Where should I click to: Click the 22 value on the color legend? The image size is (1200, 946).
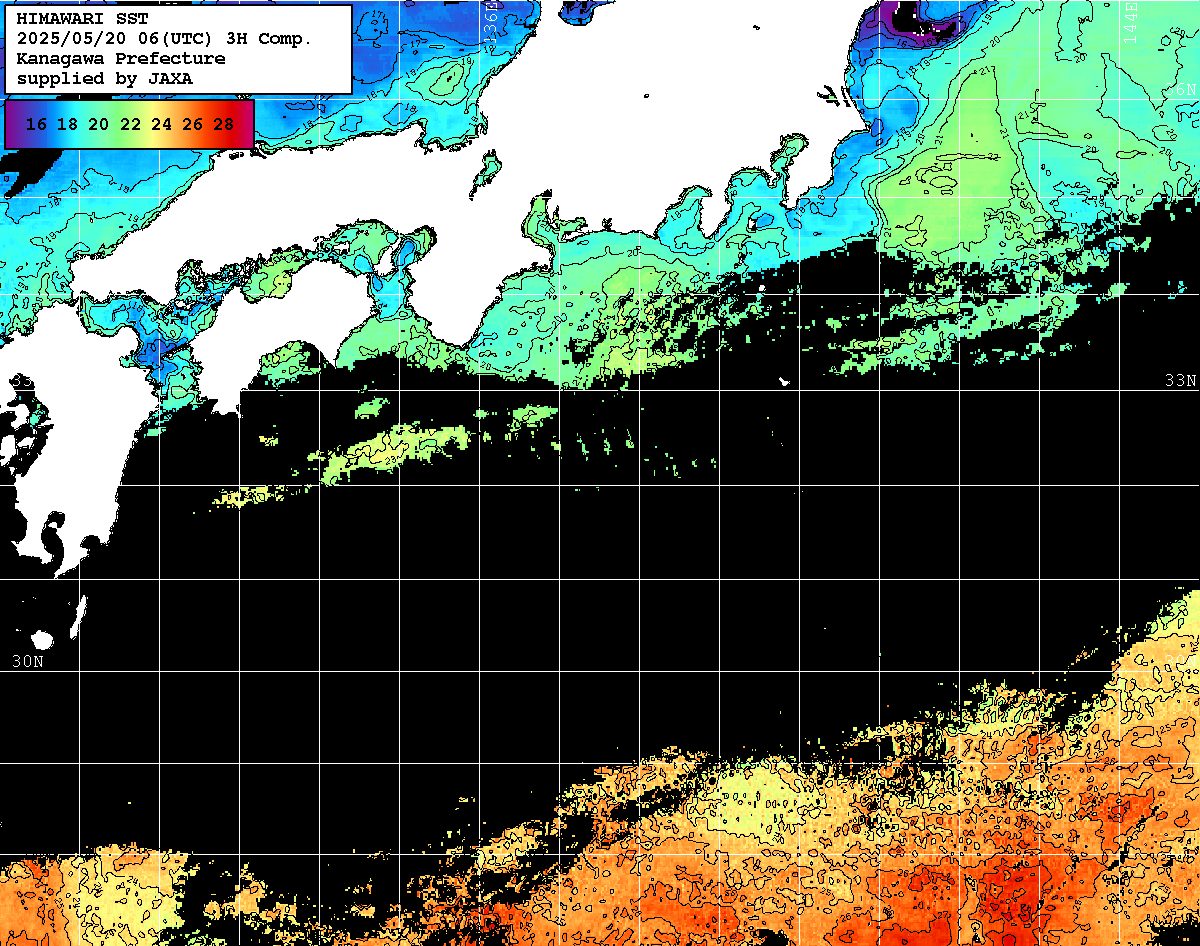(x=130, y=124)
